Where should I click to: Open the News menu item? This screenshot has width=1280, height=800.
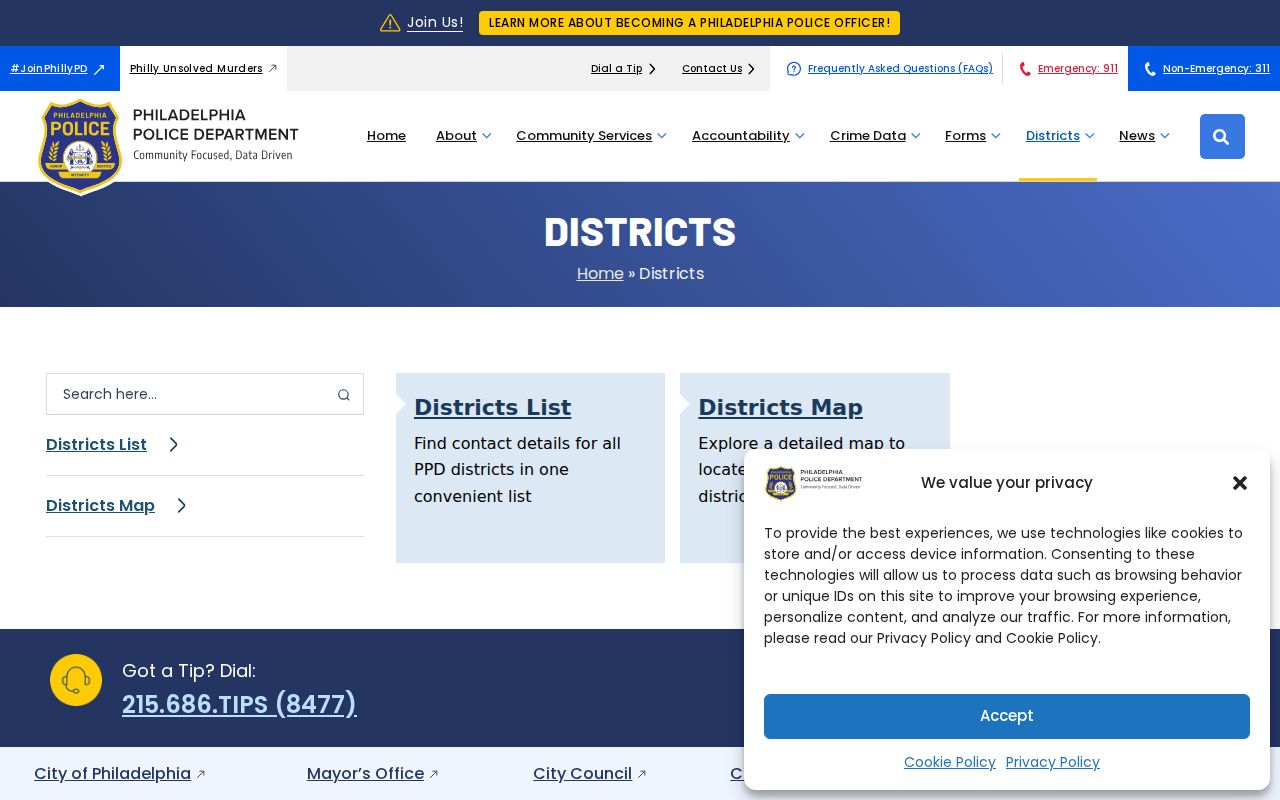pyautogui.click(x=1137, y=136)
